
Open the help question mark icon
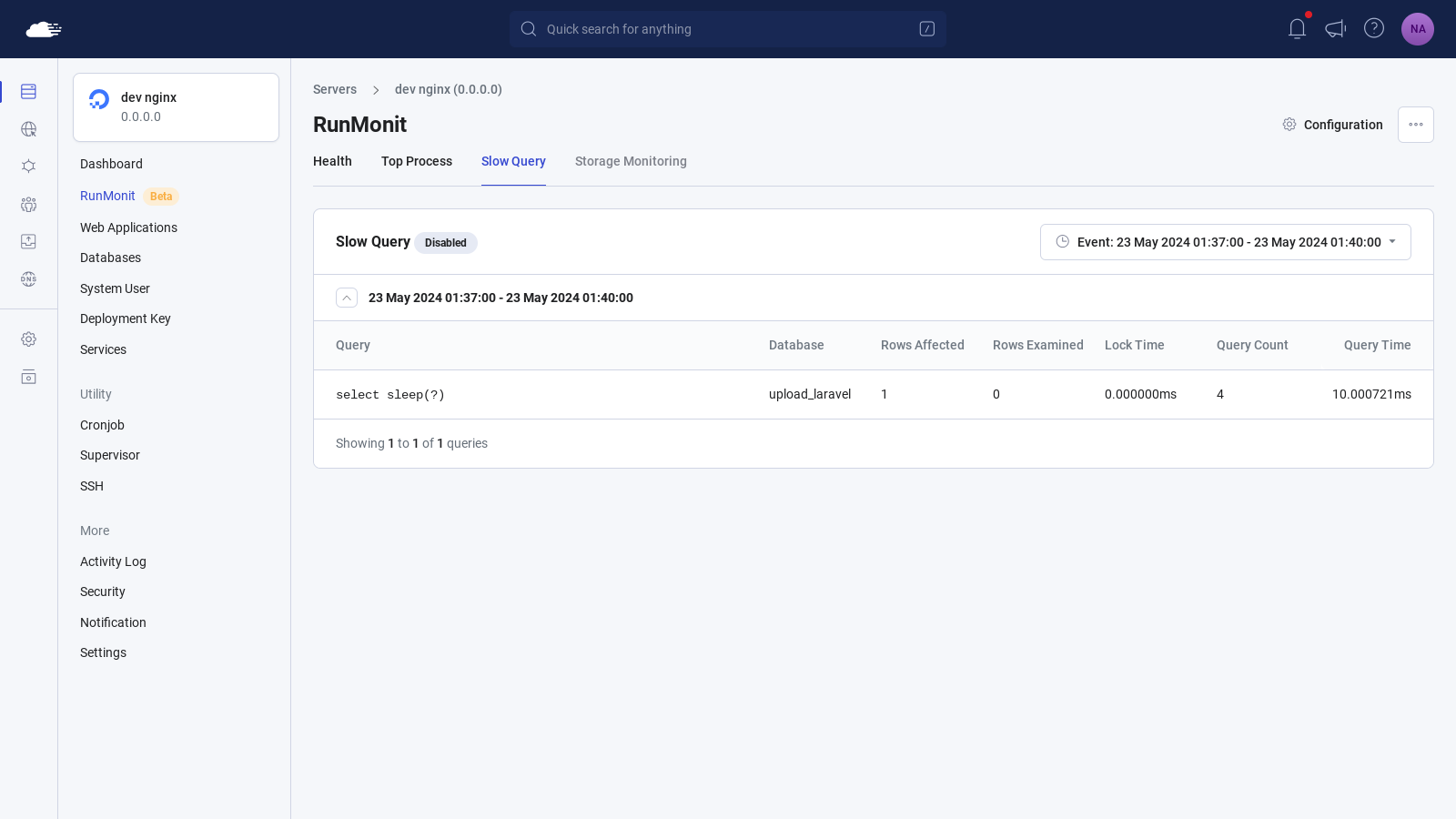pos(1374,28)
